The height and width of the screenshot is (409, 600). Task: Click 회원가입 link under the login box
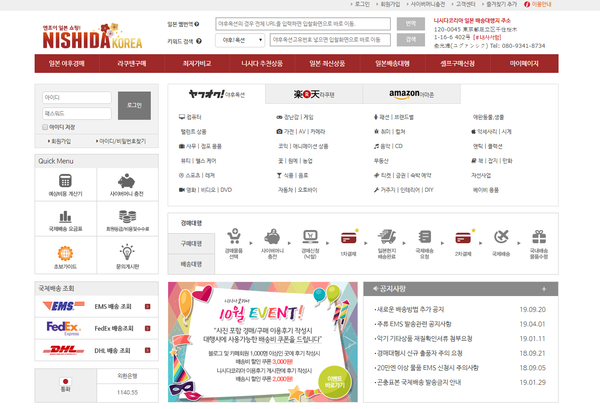(x=60, y=141)
